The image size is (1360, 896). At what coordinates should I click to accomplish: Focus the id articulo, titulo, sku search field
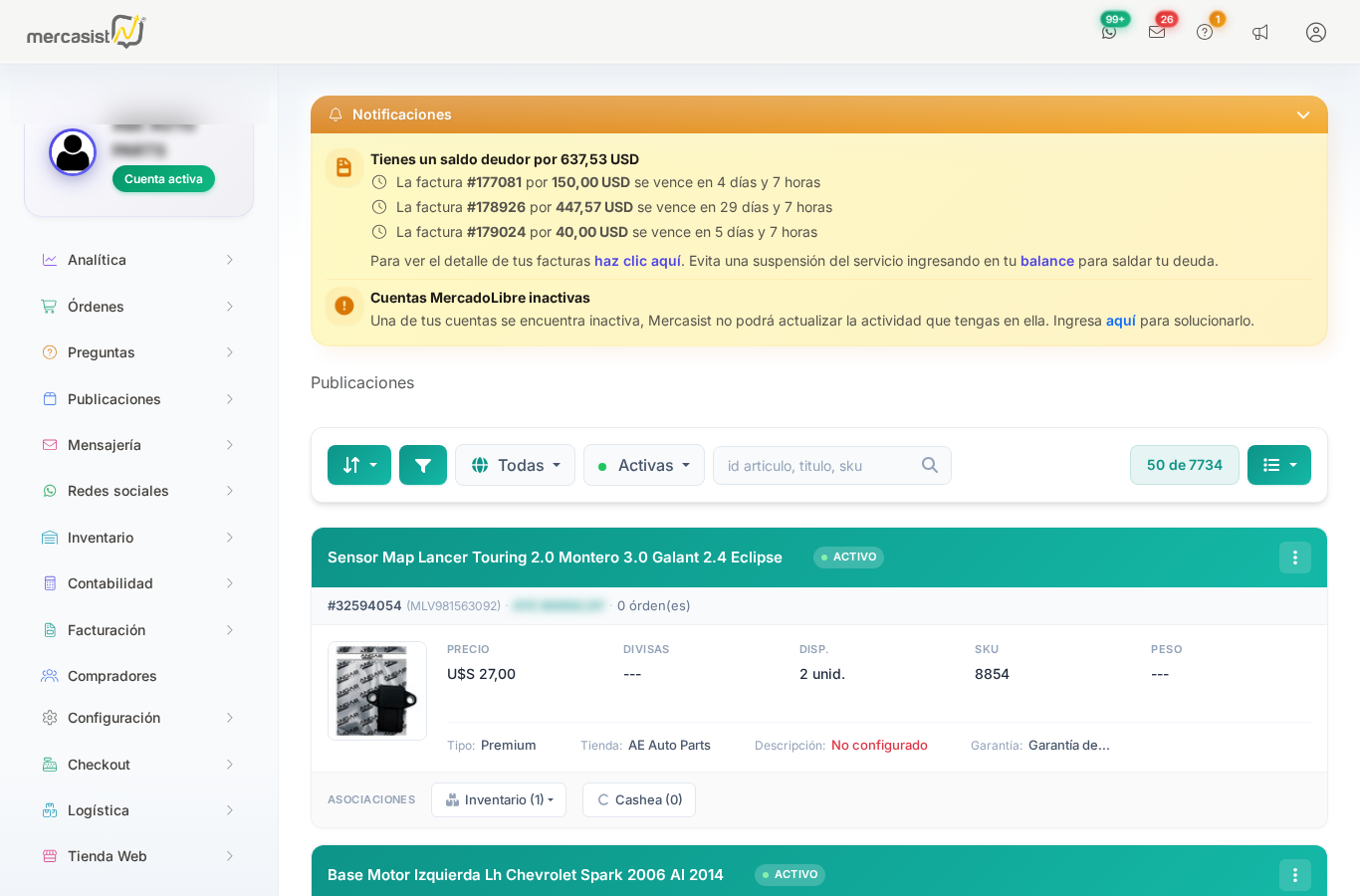(x=832, y=466)
